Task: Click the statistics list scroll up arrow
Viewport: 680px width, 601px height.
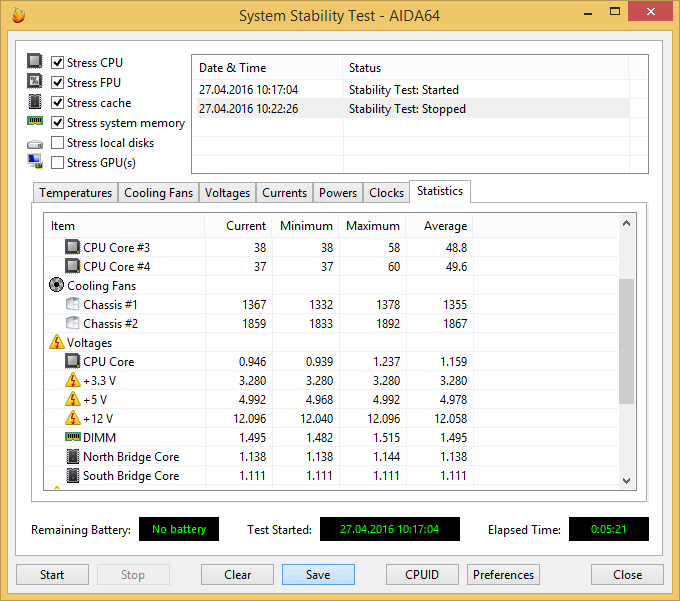Action: tap(626, 224)
